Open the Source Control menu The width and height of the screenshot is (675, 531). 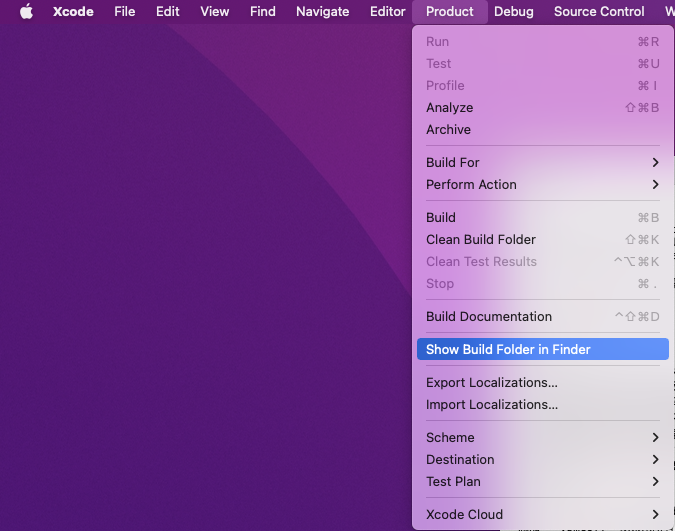click(599, 12)
